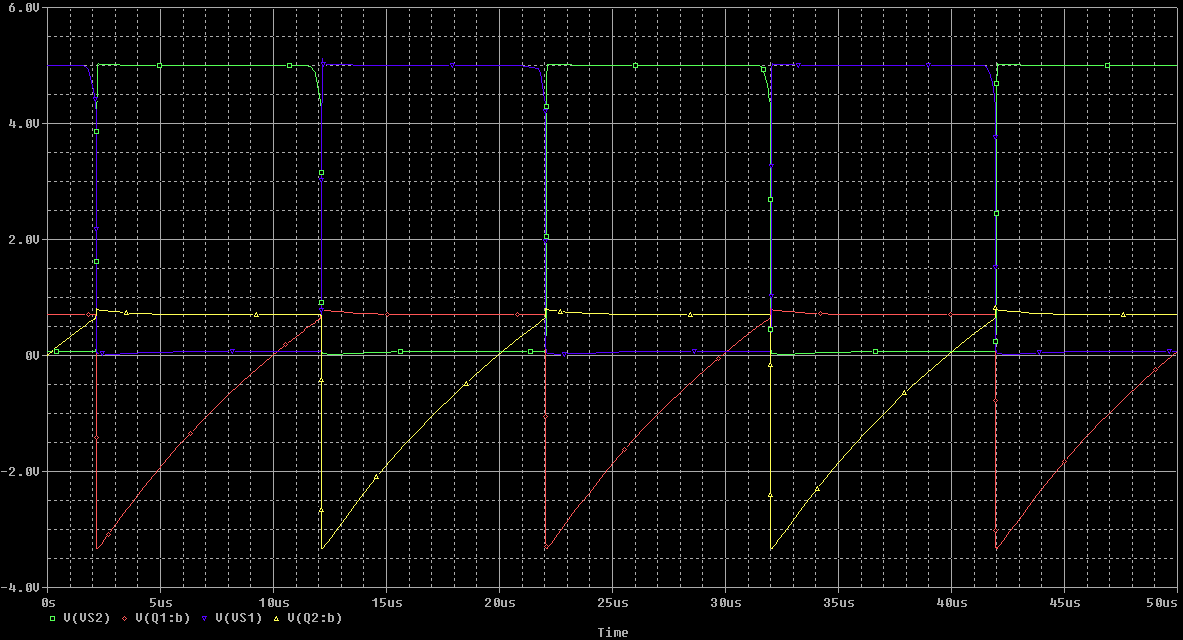Click the 0s x-axis tick label
The image size is (1183, 640).
click(49, 603)
